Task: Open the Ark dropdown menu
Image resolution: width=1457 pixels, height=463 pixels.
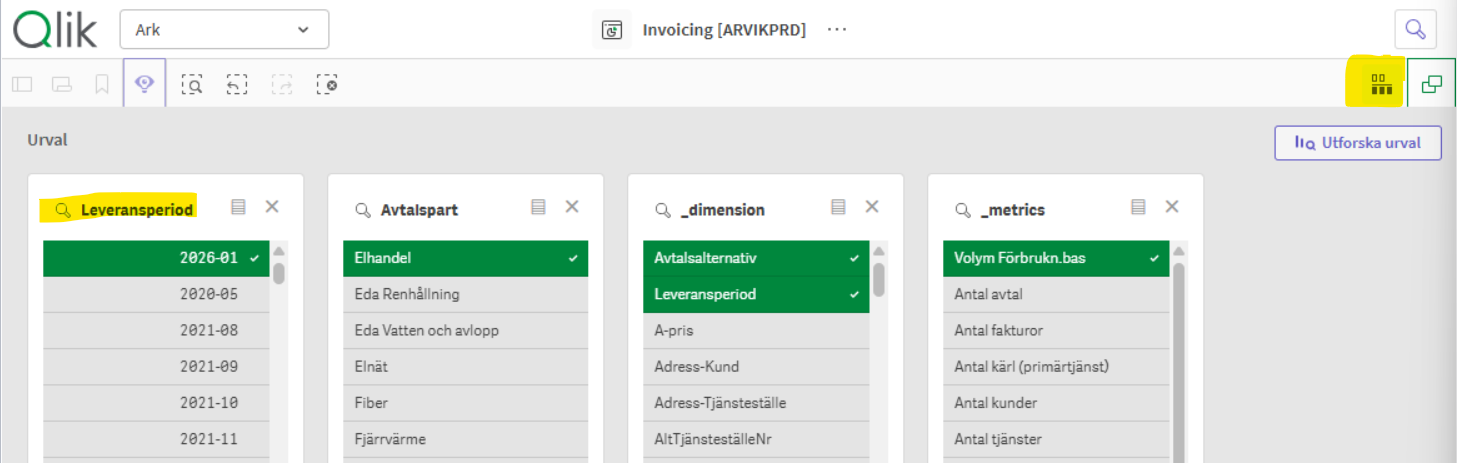Action: [224, 30]
